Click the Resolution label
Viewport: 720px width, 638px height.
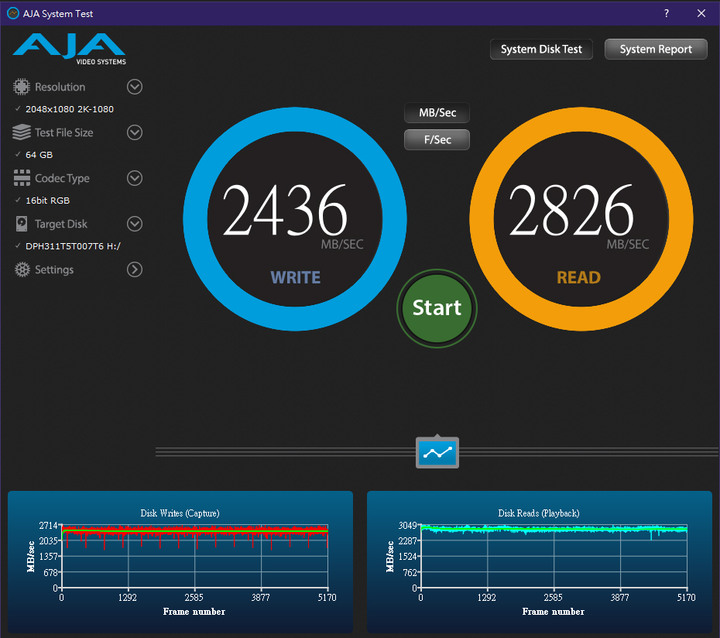pos(60,87)
